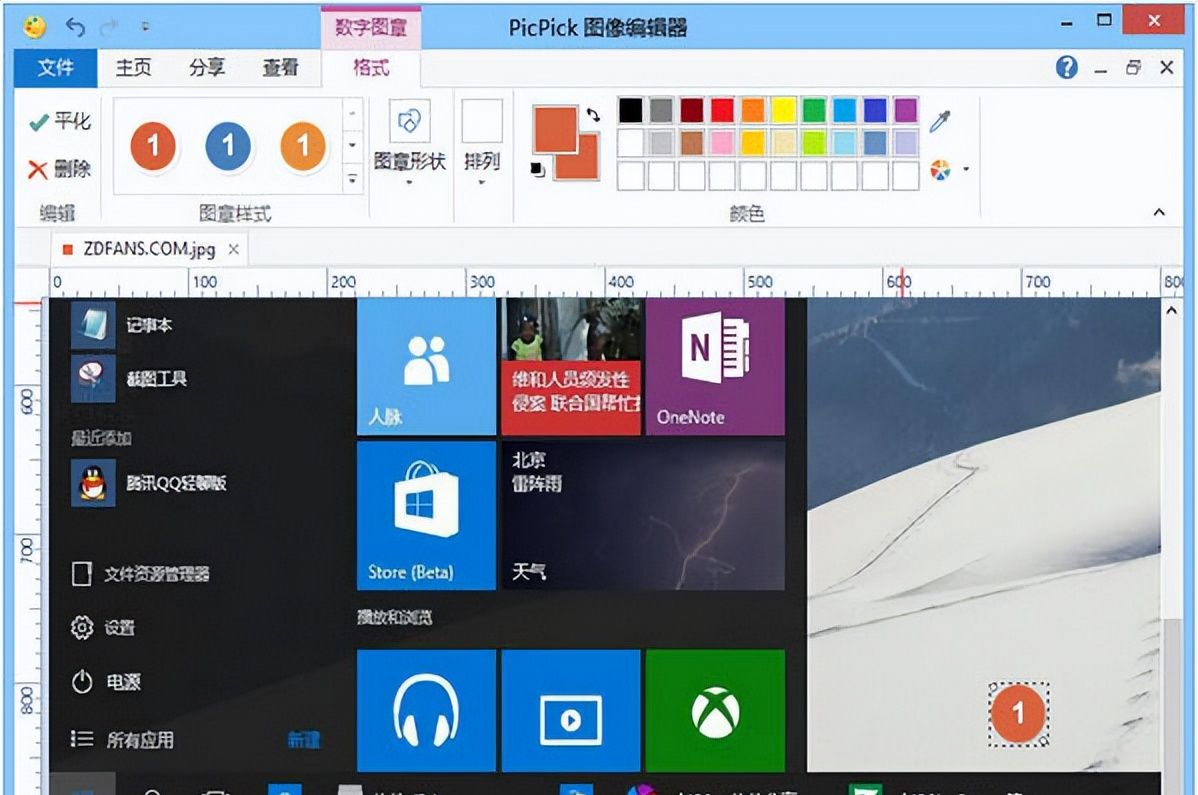Close the ZDFANS.COM.jpg document tab
1198x795 pixels.
(x=234, y=249)
